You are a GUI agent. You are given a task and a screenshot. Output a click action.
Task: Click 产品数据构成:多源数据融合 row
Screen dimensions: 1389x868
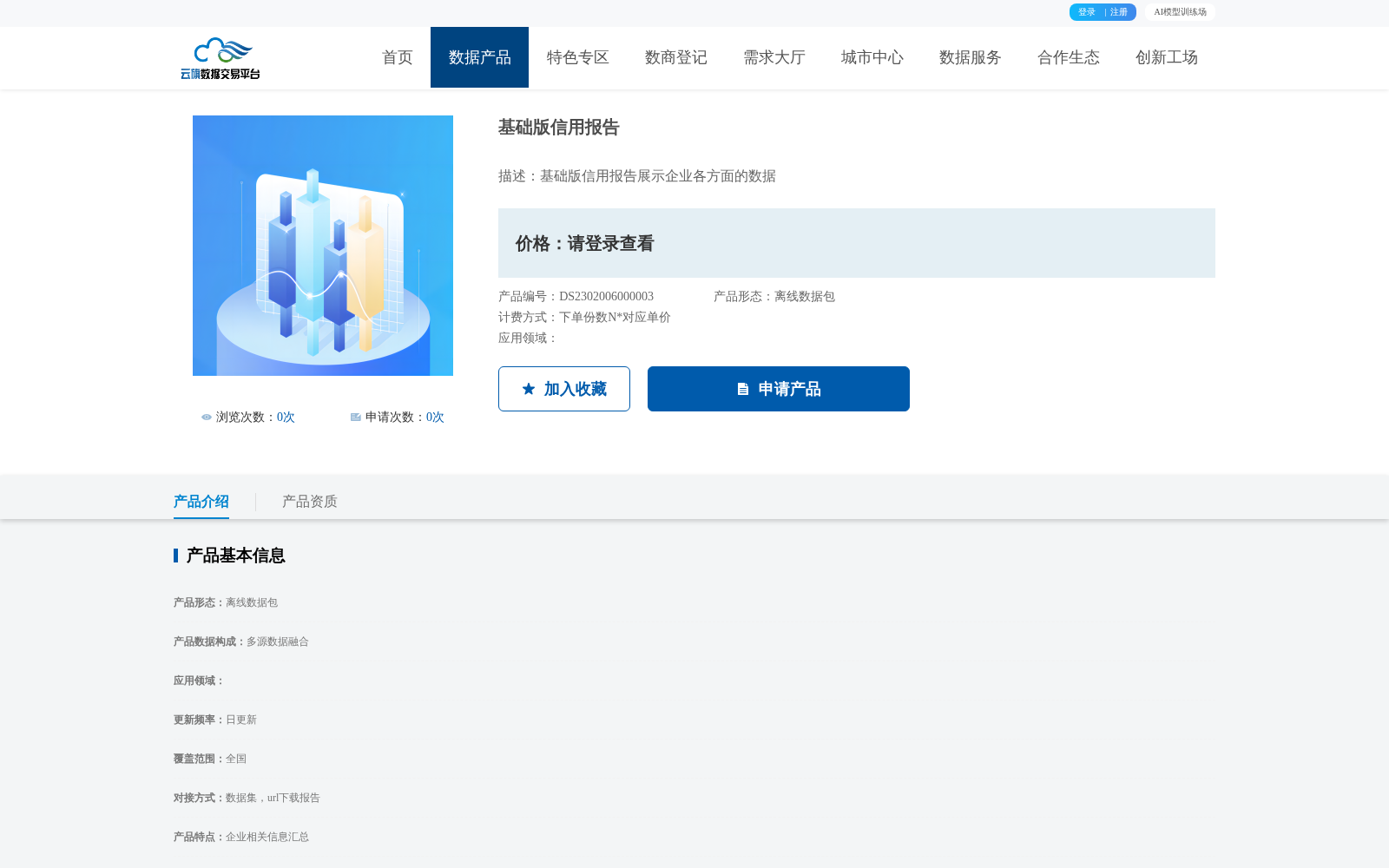[241, 642]
